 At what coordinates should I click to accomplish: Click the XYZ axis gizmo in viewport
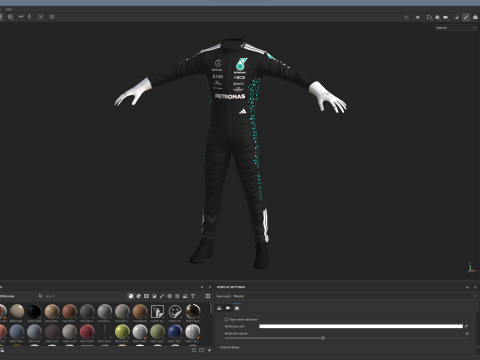tap(471, 268)
